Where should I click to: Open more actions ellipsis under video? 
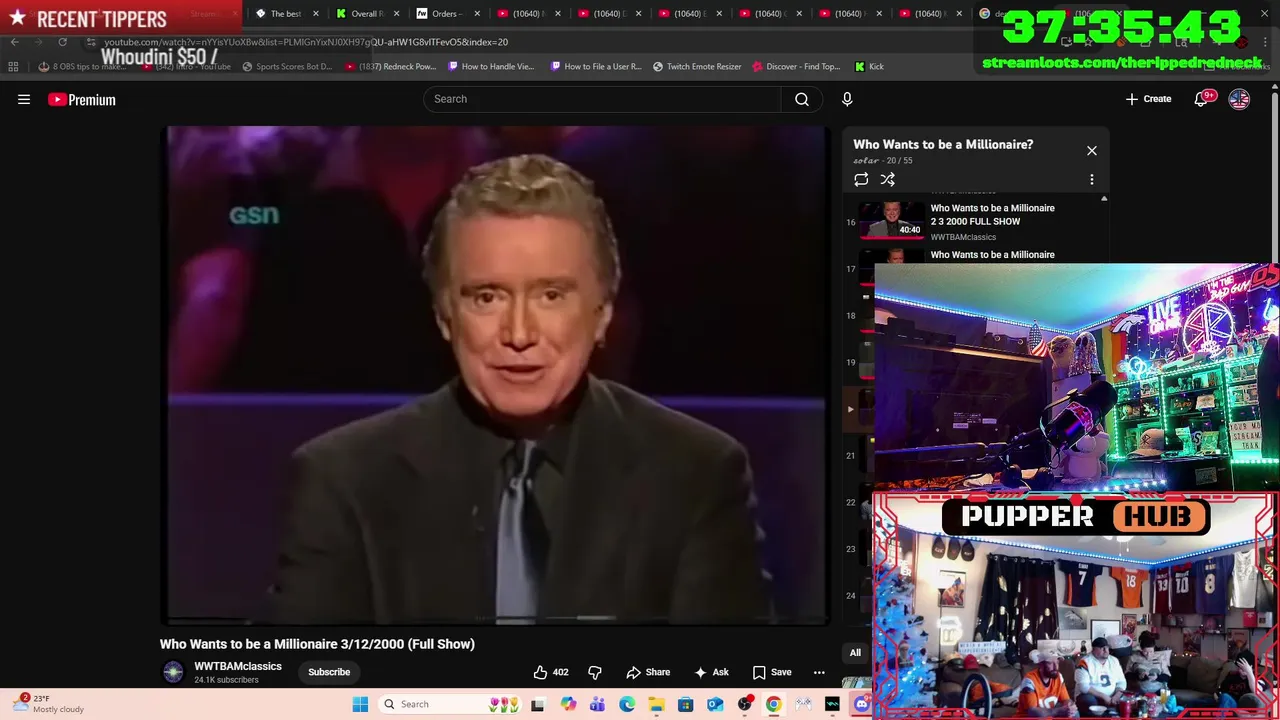point(819,672)
